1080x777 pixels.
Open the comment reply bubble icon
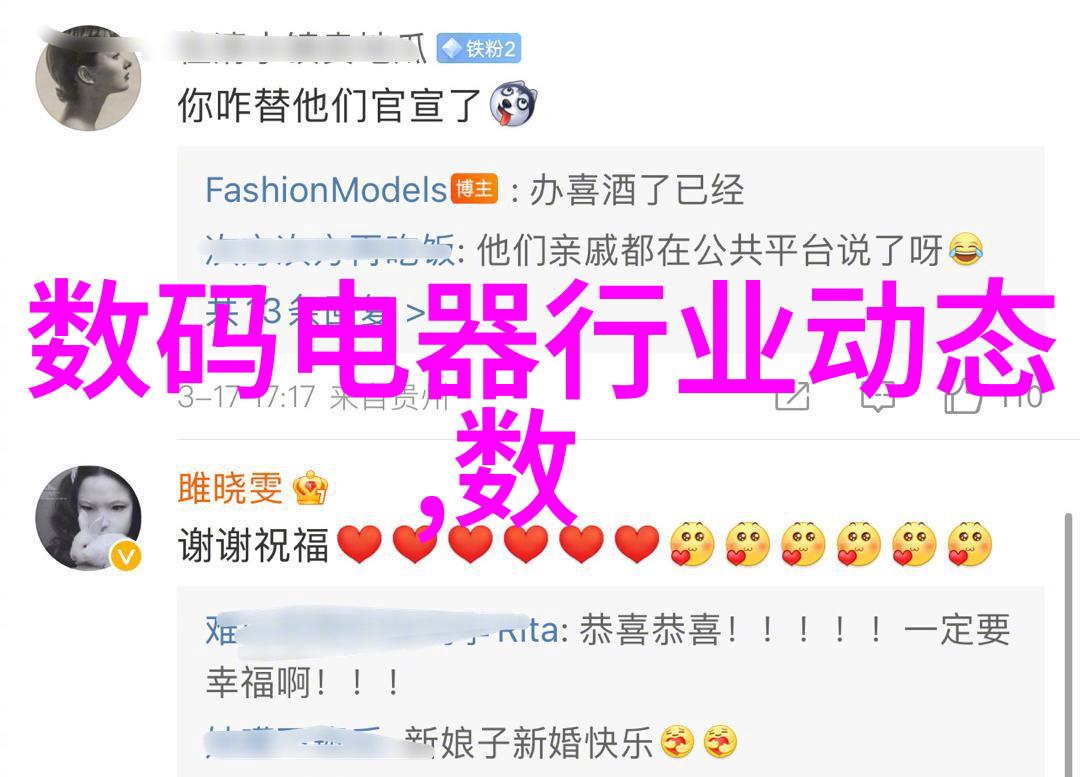(x=878, y=397)
